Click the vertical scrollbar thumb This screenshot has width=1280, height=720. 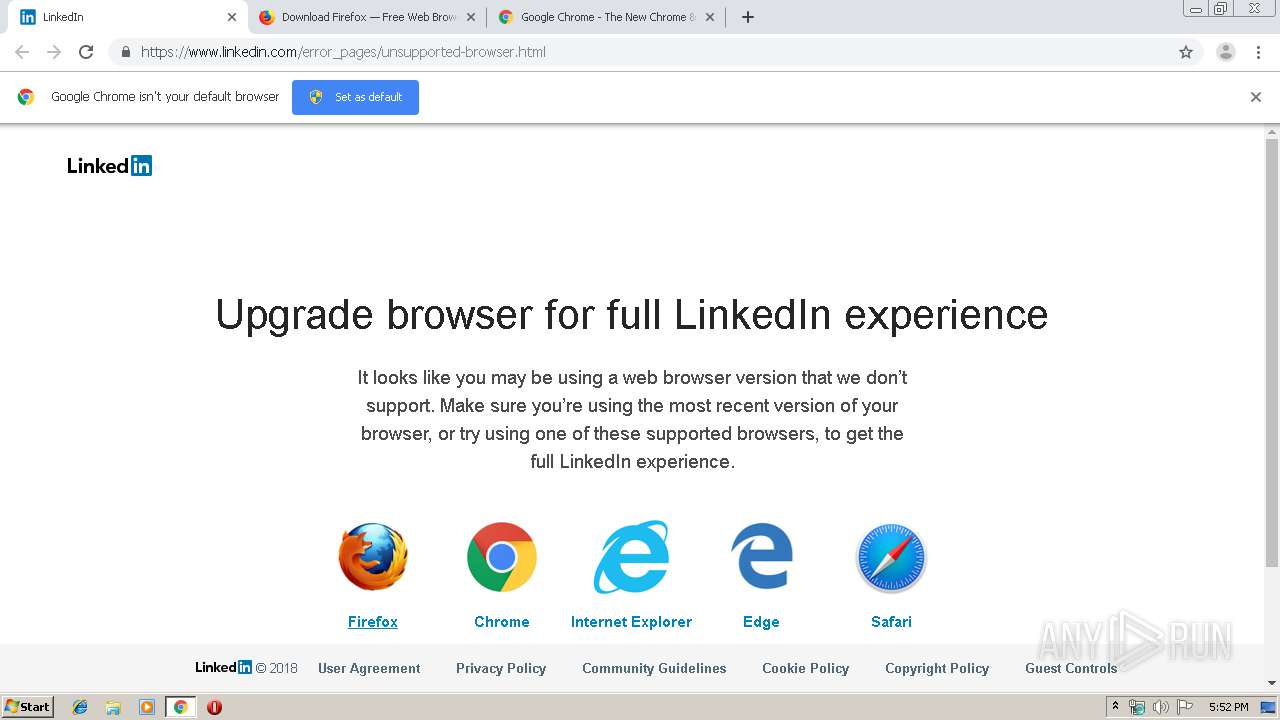[1272, 353]
